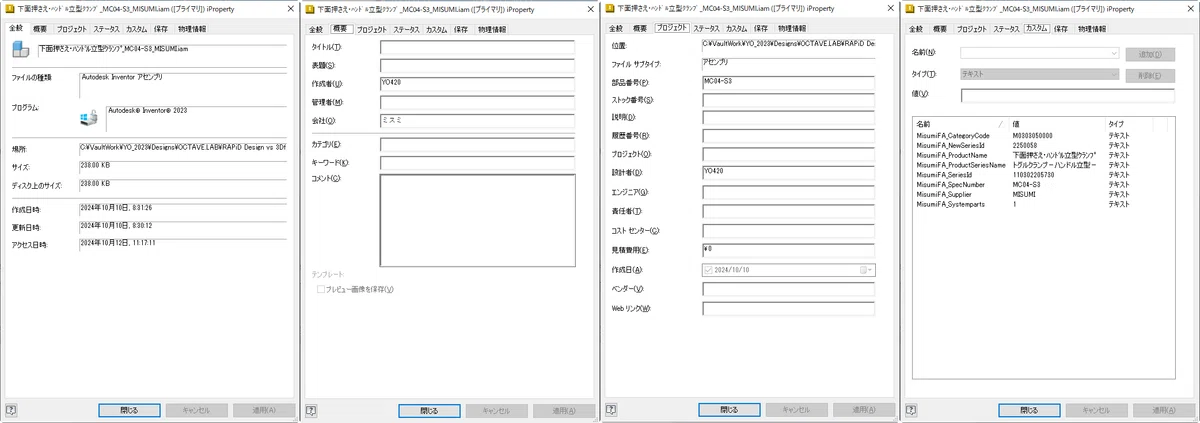Click the 管理者(M) input field
The width and height of the screenshot is (1200, 423).
point(477,102)
